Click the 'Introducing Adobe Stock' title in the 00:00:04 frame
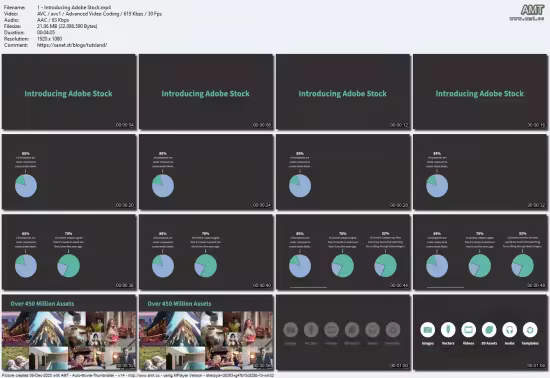 coord(68,94)
